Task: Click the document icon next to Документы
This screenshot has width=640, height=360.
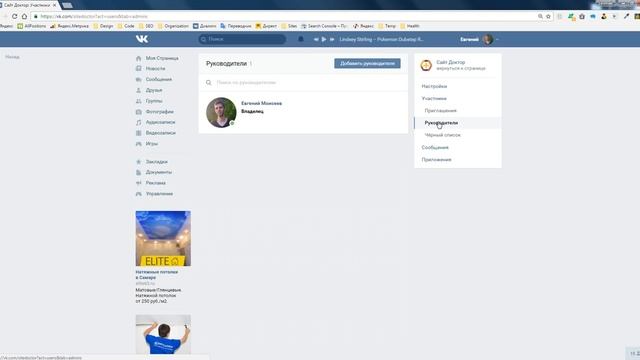Action: (x=138, y=172)
